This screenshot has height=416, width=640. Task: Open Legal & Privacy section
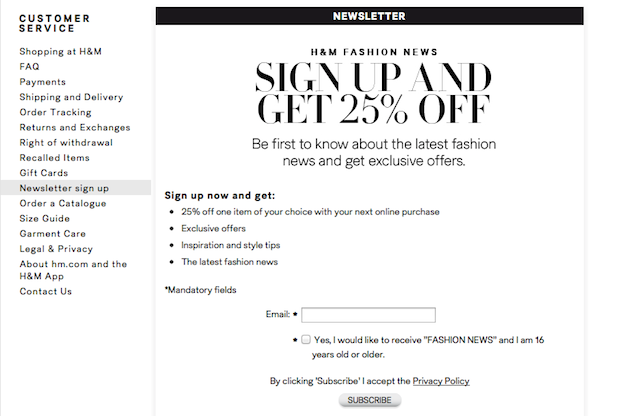(56, 249)
